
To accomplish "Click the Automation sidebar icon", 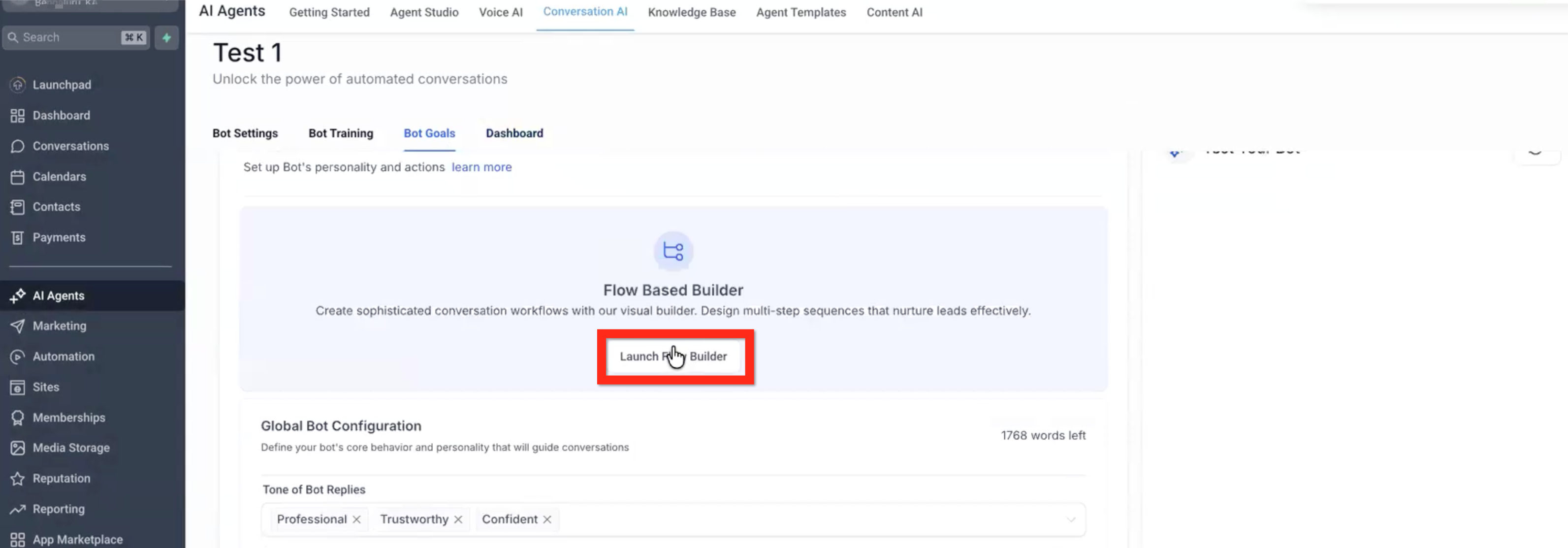I will pos(18,357).
